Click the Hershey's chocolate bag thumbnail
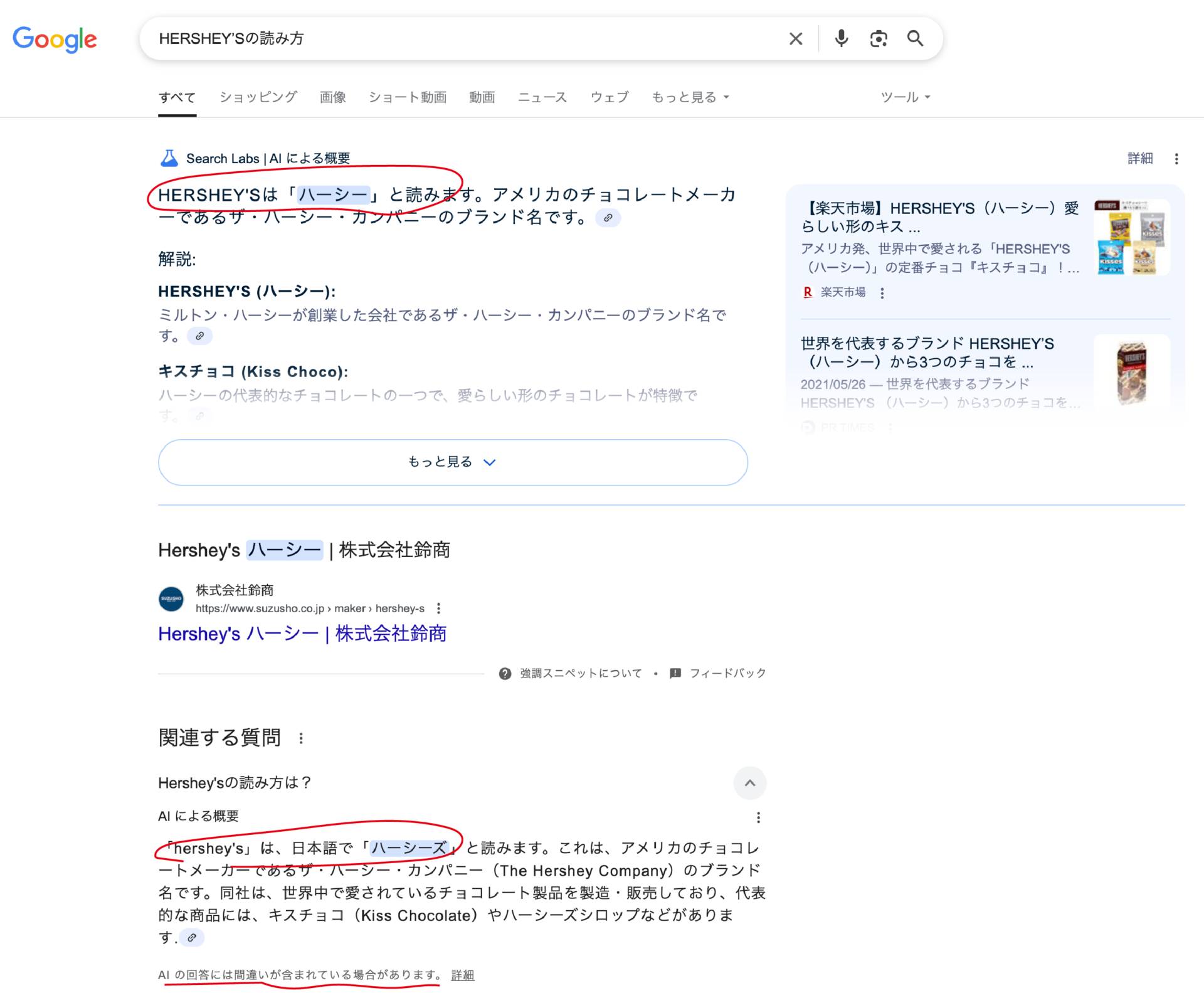This screenshot has height=993, width=1204. (x=1132, y=373)
